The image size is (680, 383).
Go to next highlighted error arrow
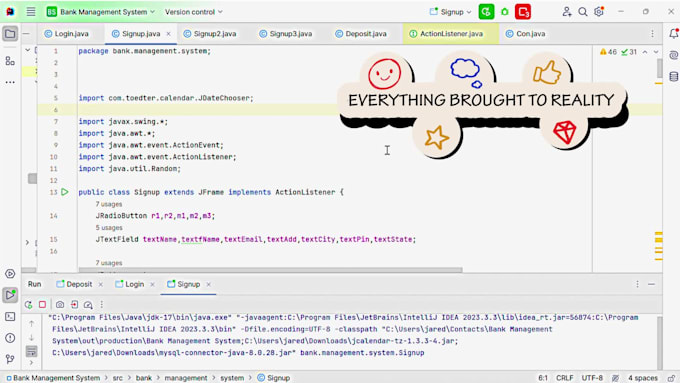click(656, 52)
